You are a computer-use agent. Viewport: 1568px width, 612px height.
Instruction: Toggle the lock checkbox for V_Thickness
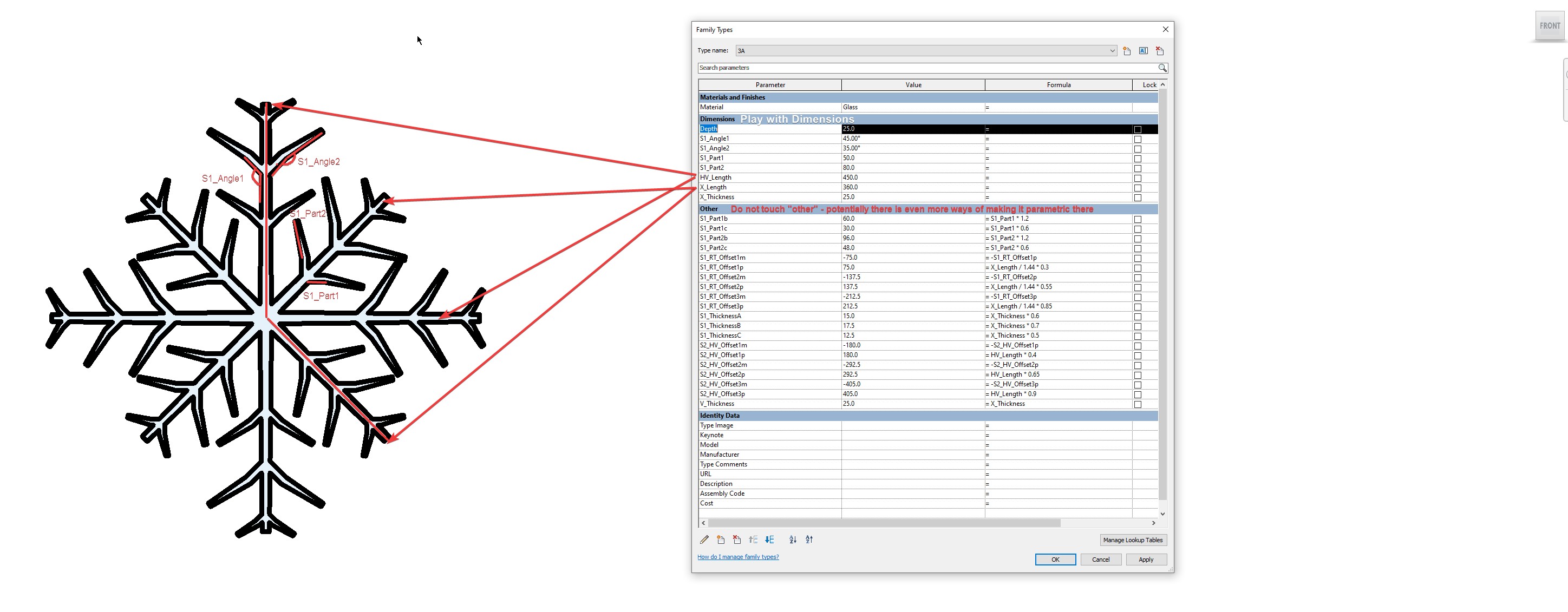coord(1138,405)
